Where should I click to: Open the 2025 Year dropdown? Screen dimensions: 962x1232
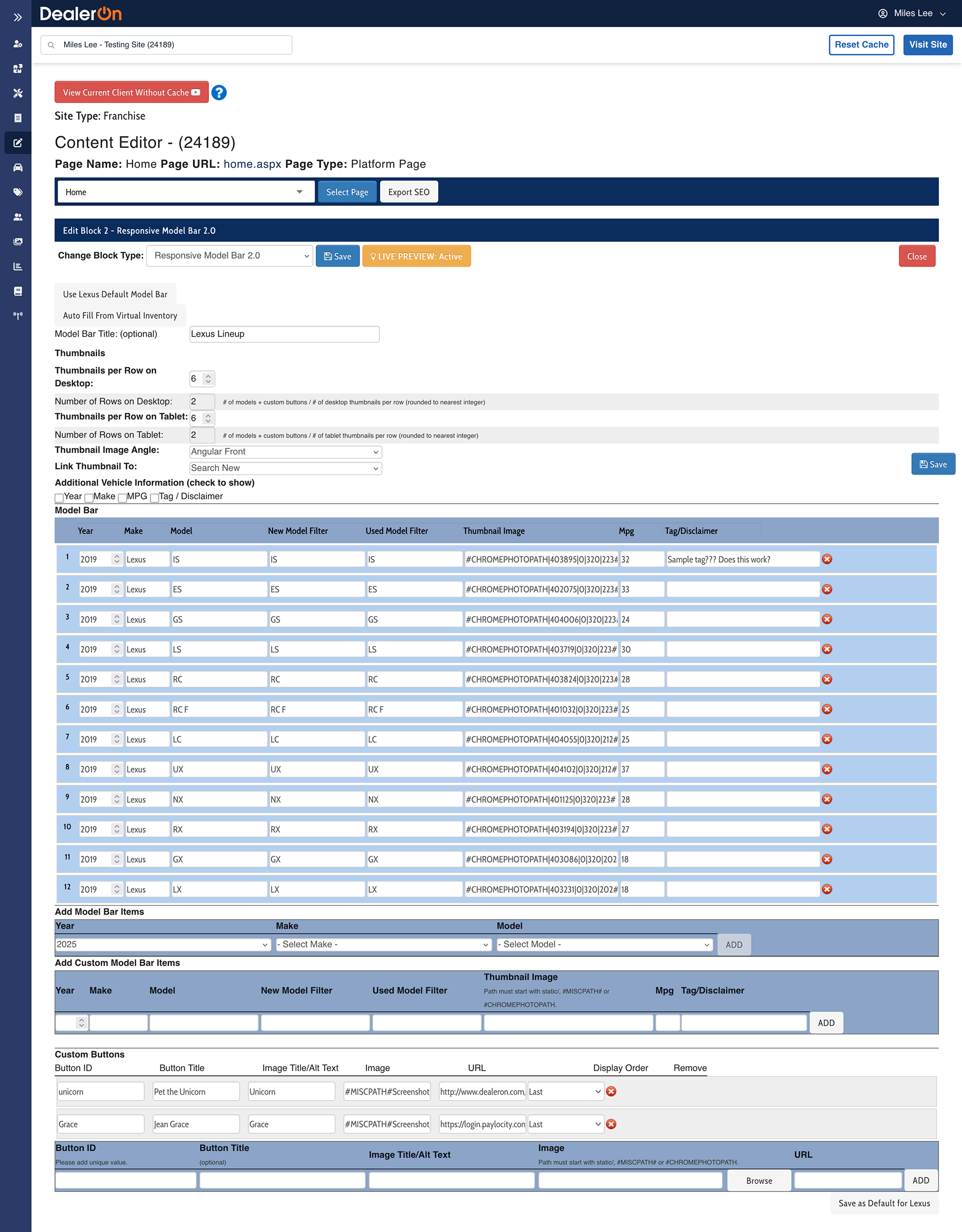pos(163,944)
